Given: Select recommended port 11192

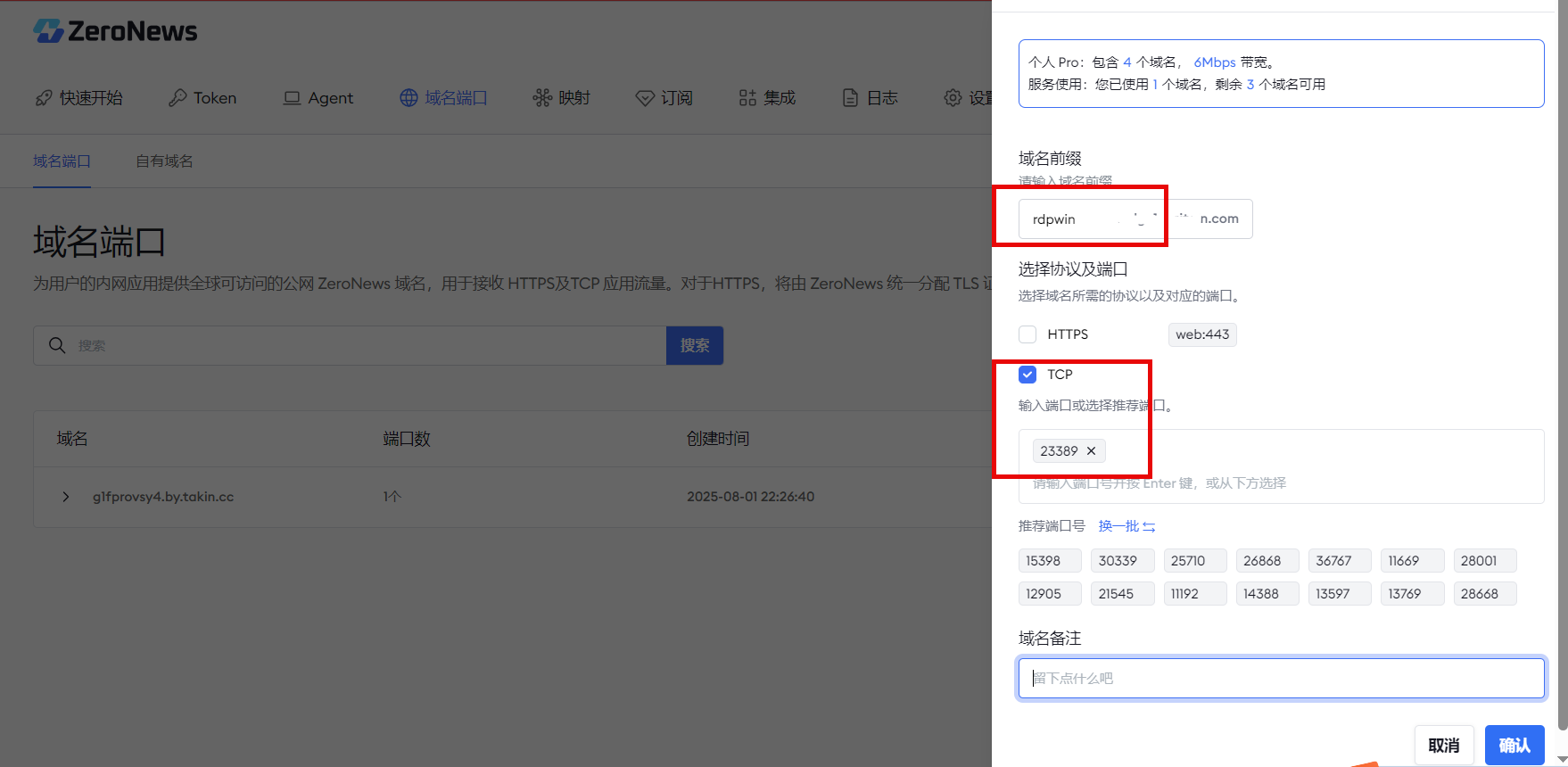Looking at the screenshot, I should pos(1195,594).
